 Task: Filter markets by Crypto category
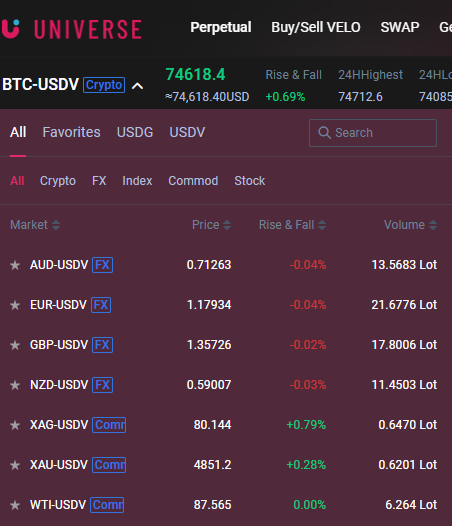point(58,181)
